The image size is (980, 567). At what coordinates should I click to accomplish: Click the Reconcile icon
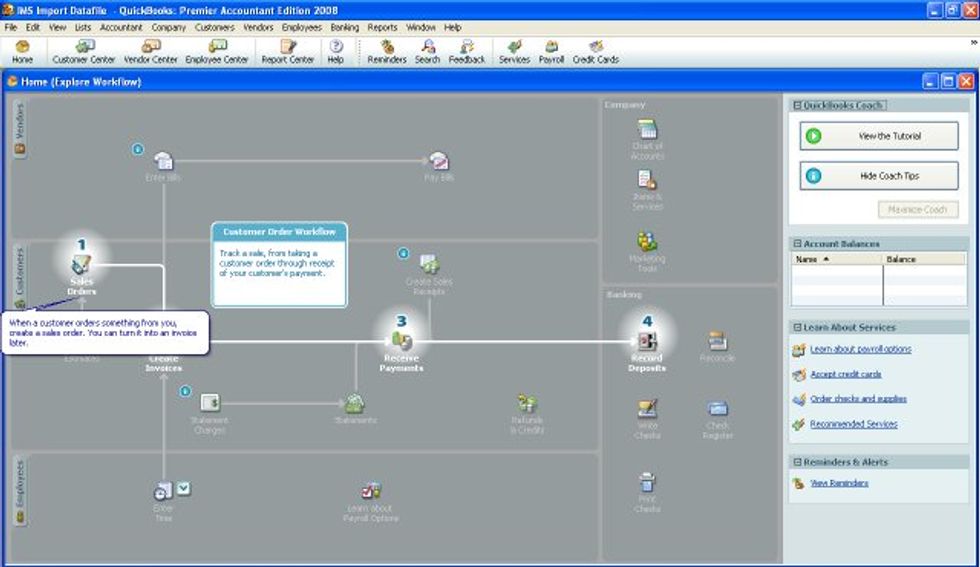point(718,341)
